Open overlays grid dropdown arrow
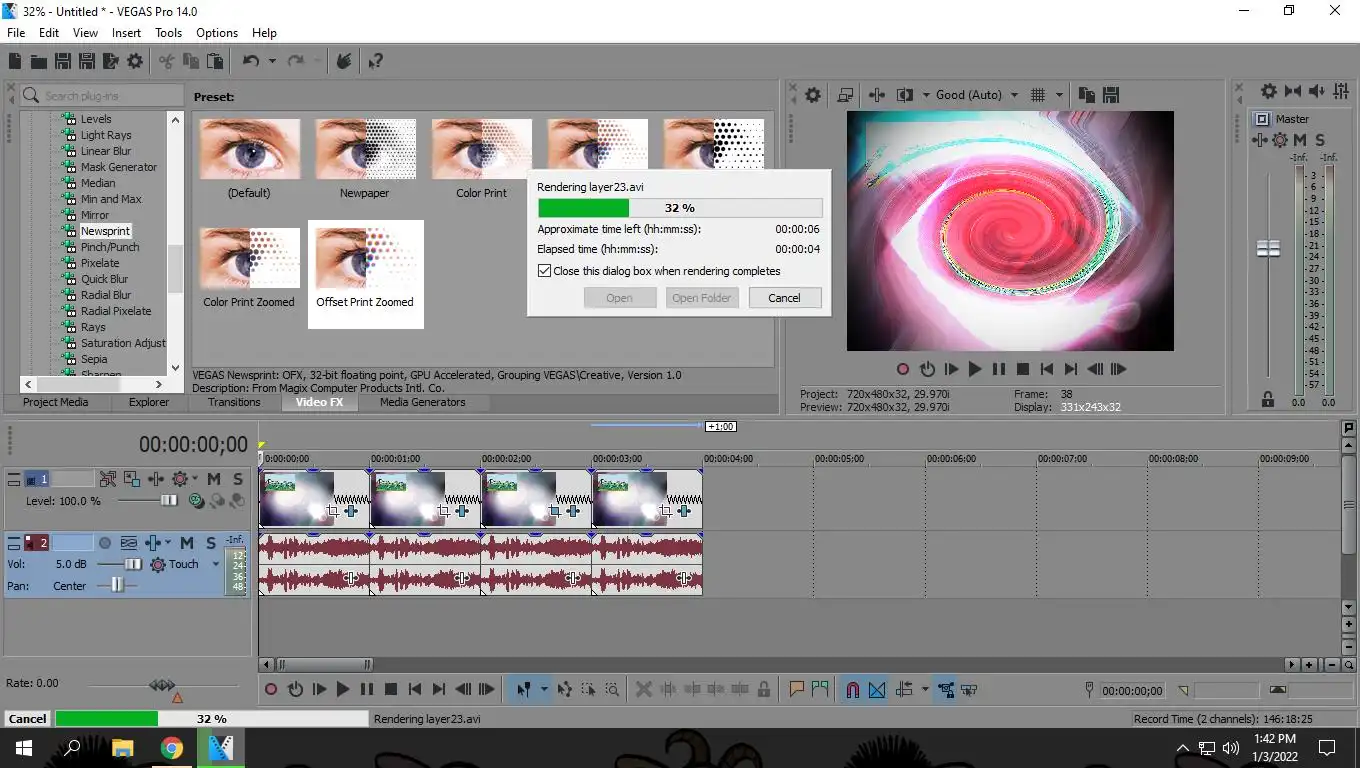This screenshot has height=768, width=1360. pos(1058,95)
